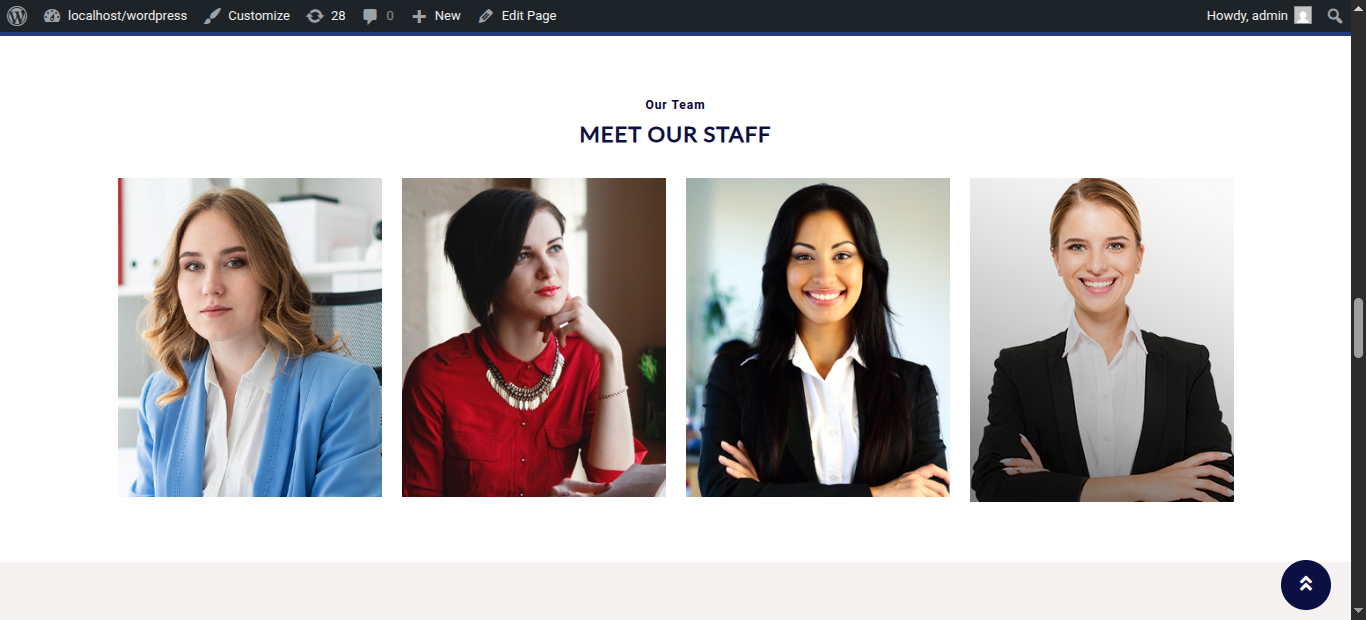Open the admin bar search magnifier
Screen dimensions: 1366x620
click(x=1335, y=16)
